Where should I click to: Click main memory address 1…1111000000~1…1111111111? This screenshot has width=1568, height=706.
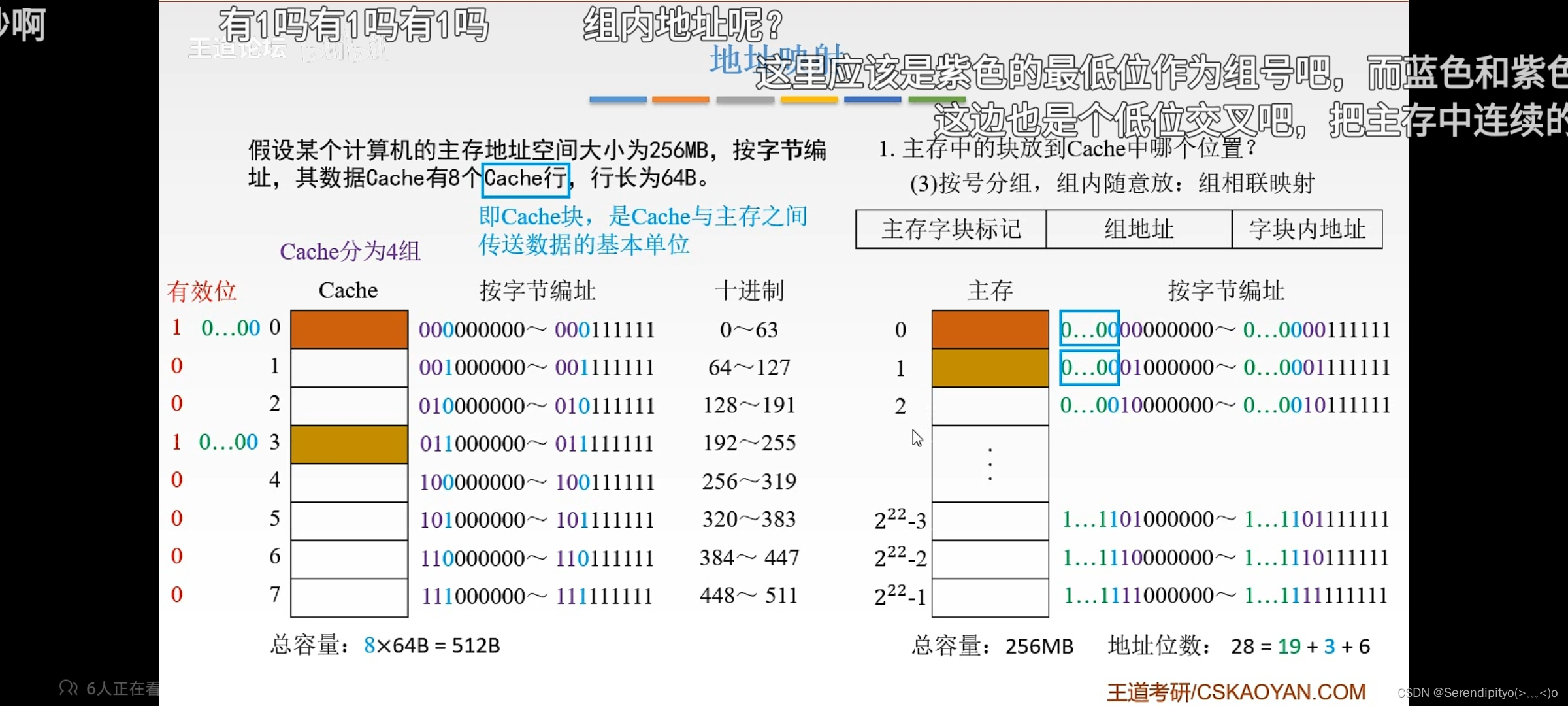[x=1226, y=596]
